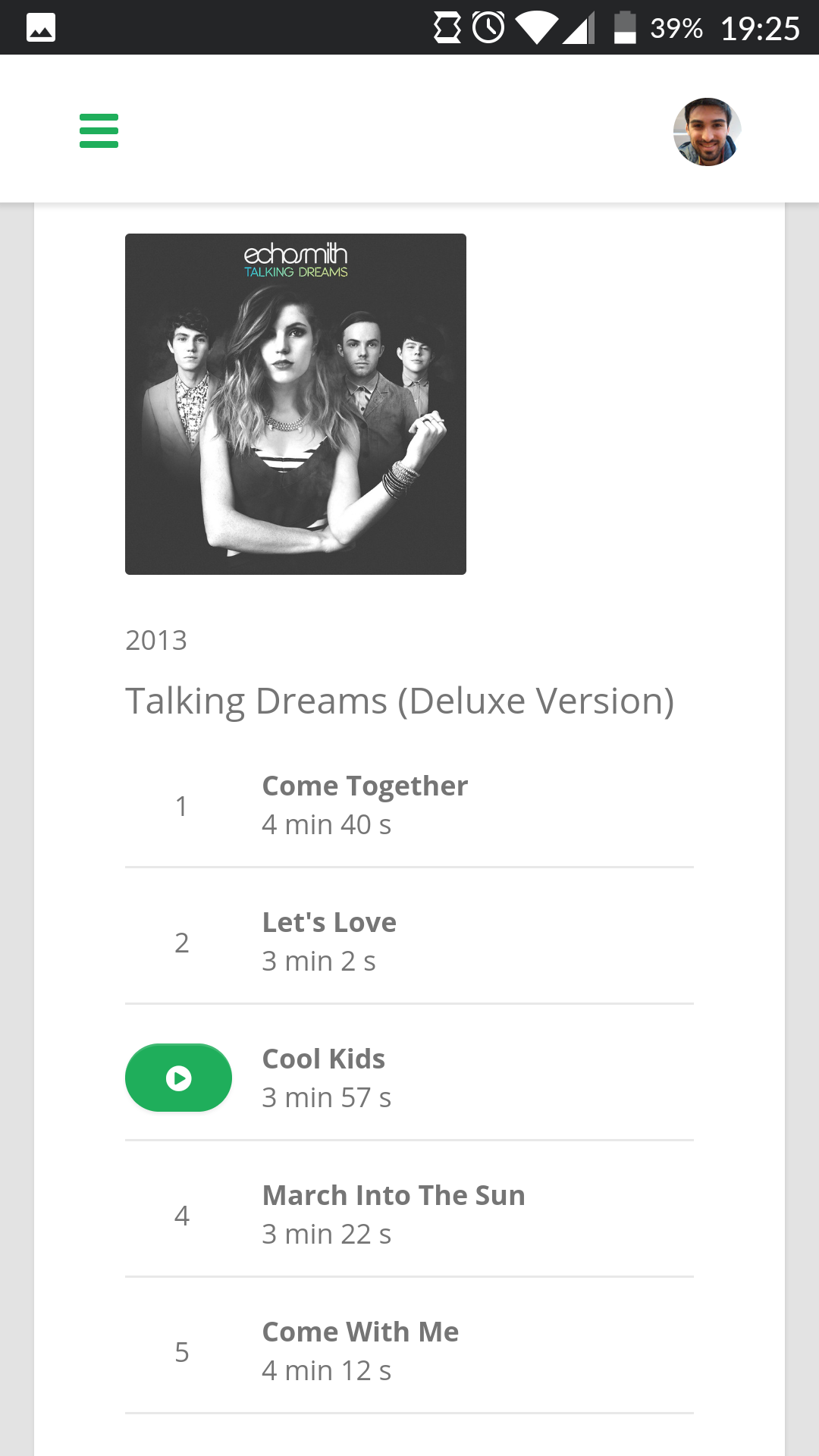This screenshot has width=819, height=1456.
Task: Open the green hamburger menu
Action: point(99,130)
